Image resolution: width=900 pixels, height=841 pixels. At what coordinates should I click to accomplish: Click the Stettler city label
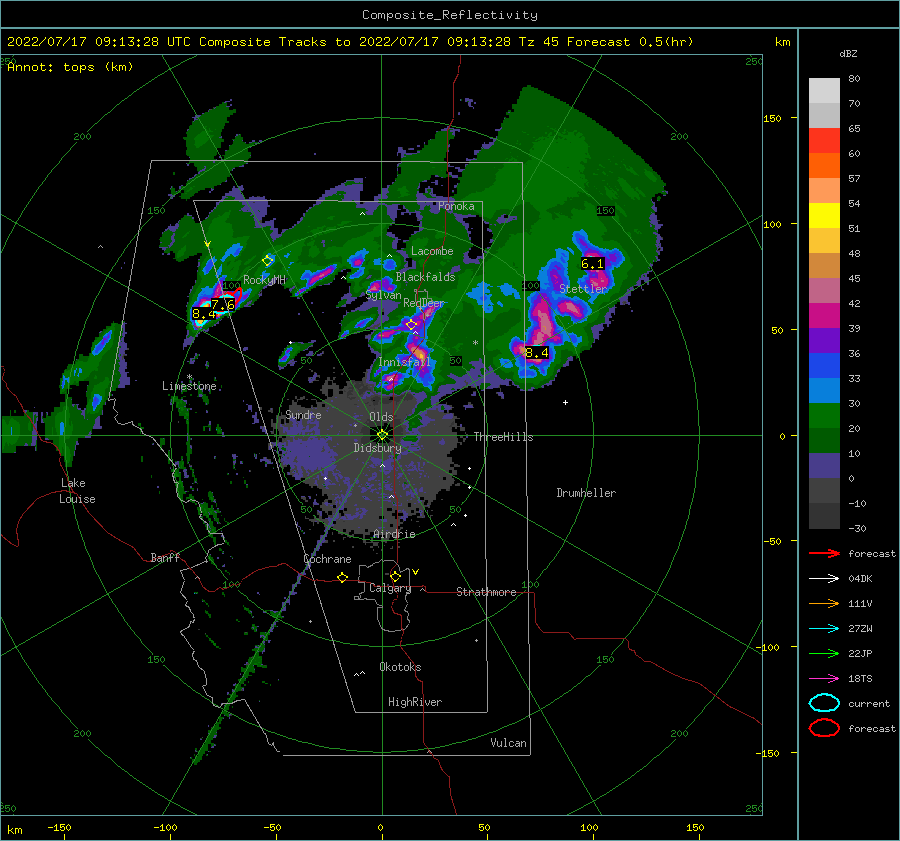[x=583, y=289]
